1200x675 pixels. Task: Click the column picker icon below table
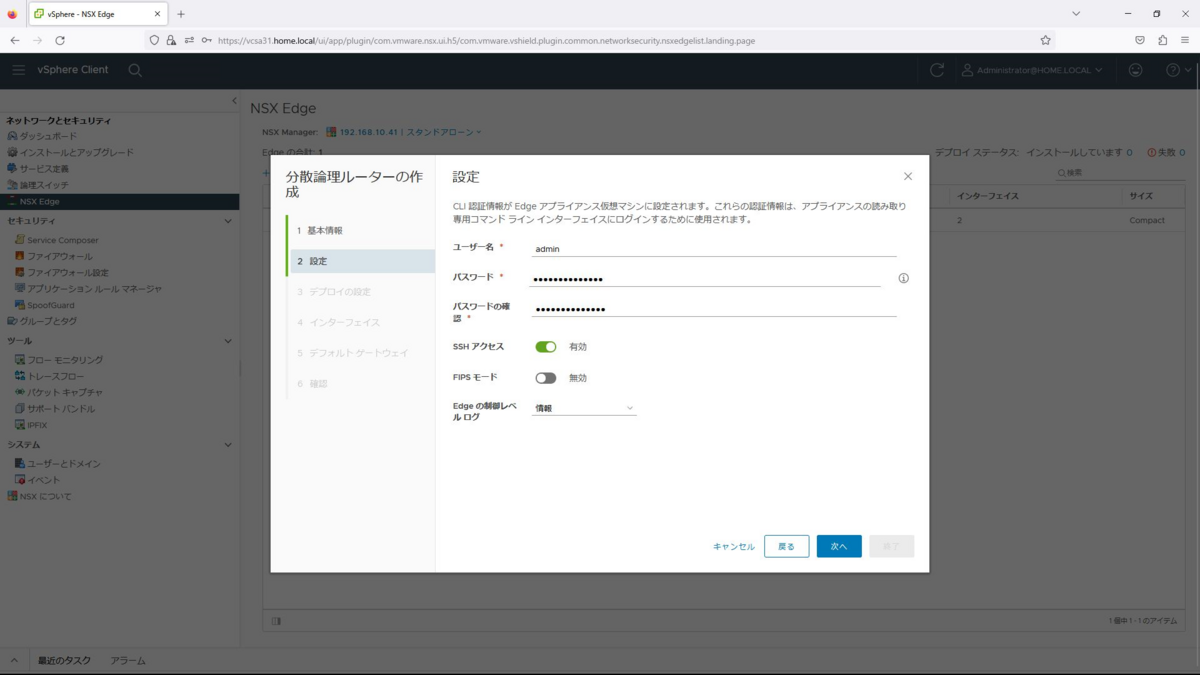click(276, 621)
